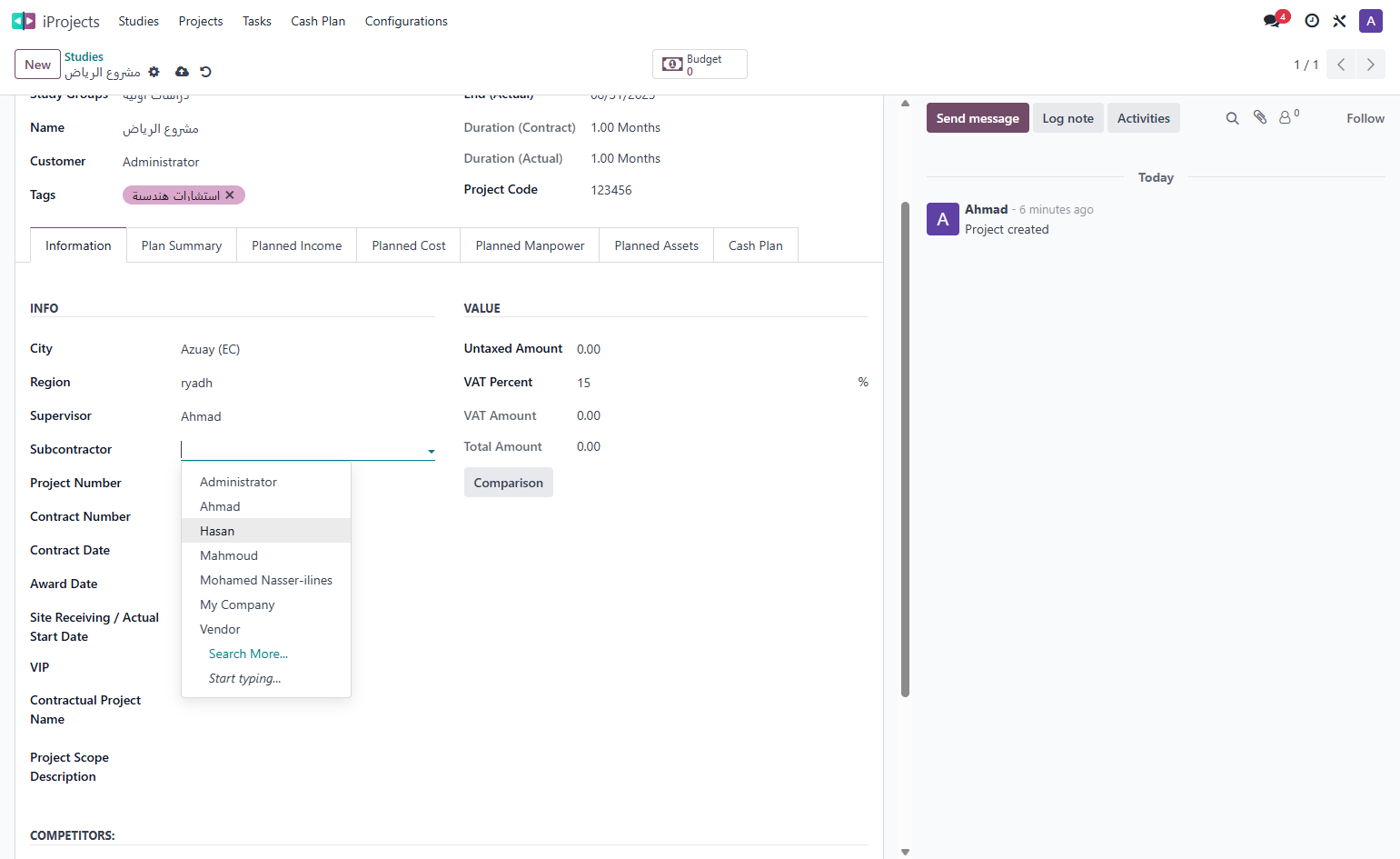
Task: Save the record with the cloud icon
Action: point(182,72)
